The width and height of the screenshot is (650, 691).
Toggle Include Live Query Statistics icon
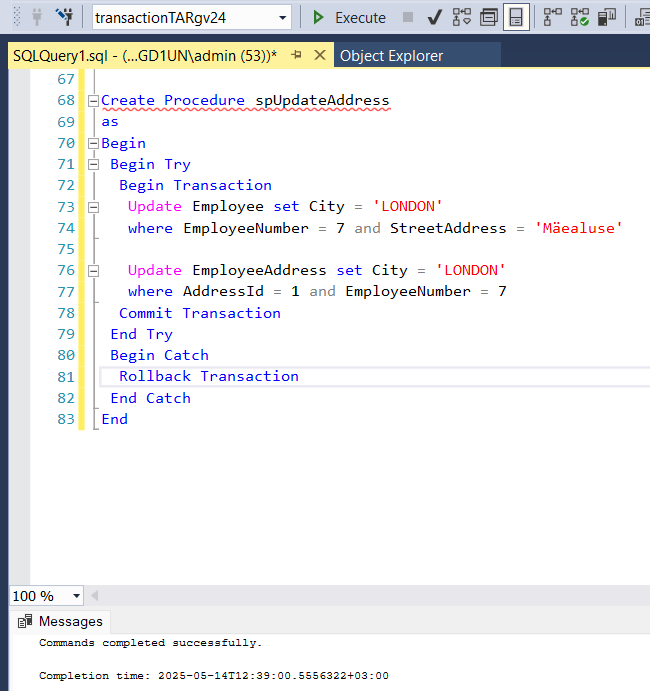579,17
